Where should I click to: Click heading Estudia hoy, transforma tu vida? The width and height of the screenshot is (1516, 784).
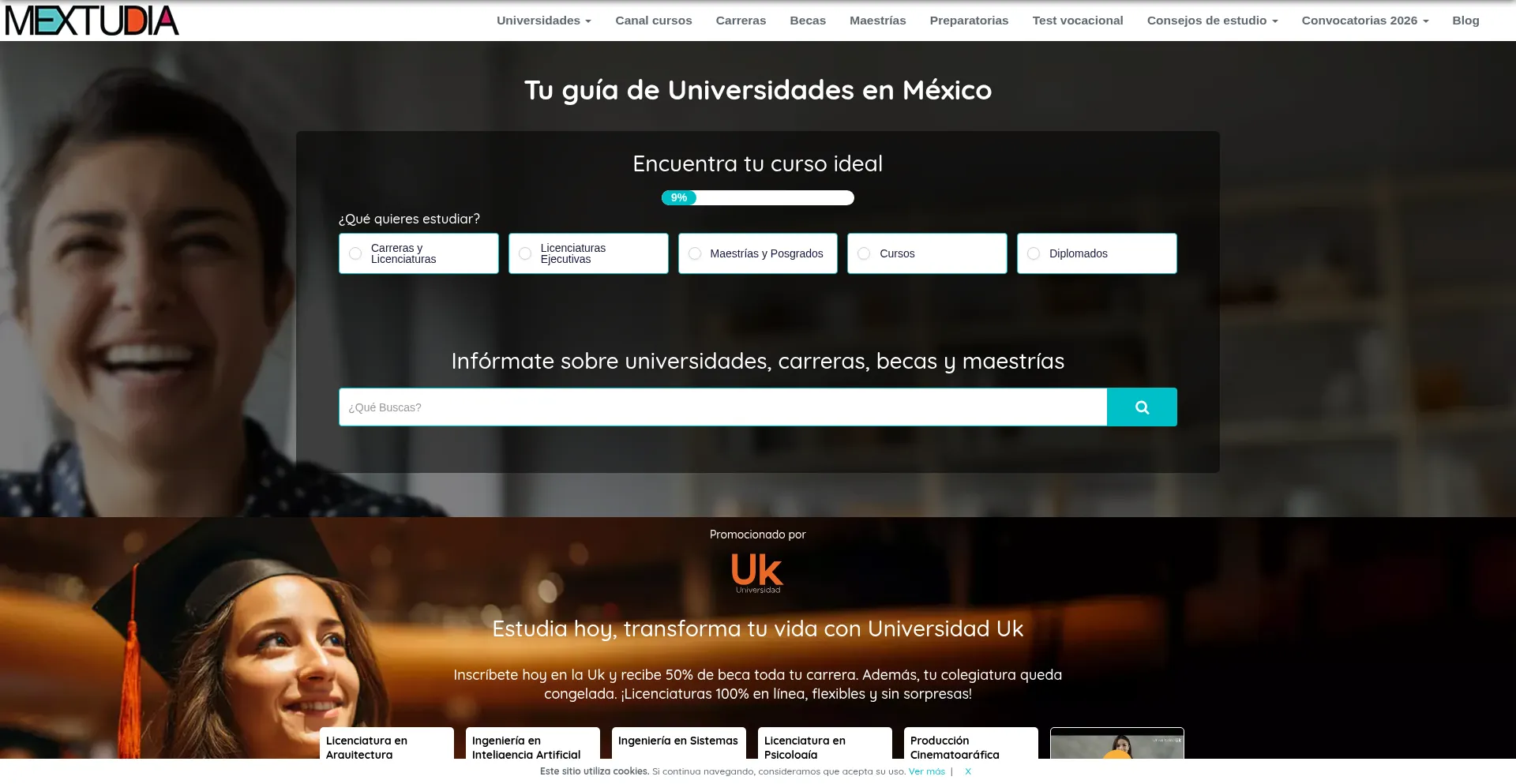[x=758, y=628]
